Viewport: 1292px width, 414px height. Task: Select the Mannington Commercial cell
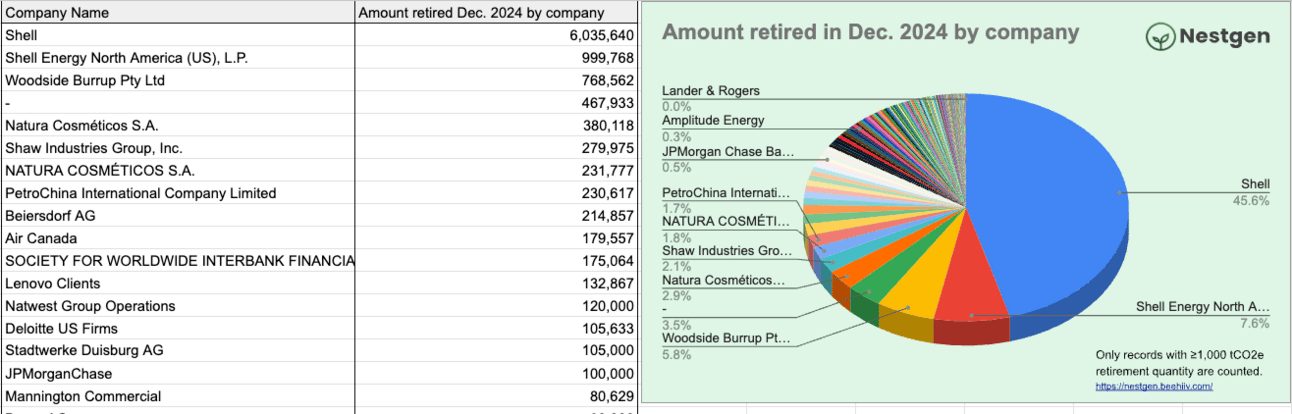(x=178, y=396)
